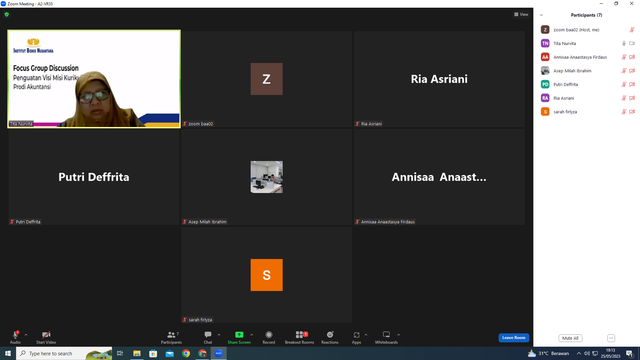Click the Mute All button

click(570, 338)
